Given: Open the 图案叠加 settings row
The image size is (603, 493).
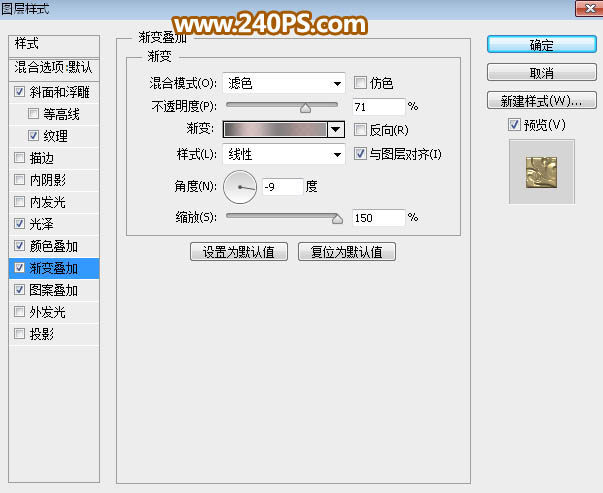Looking at the screenshot, I should pos(54,290).
